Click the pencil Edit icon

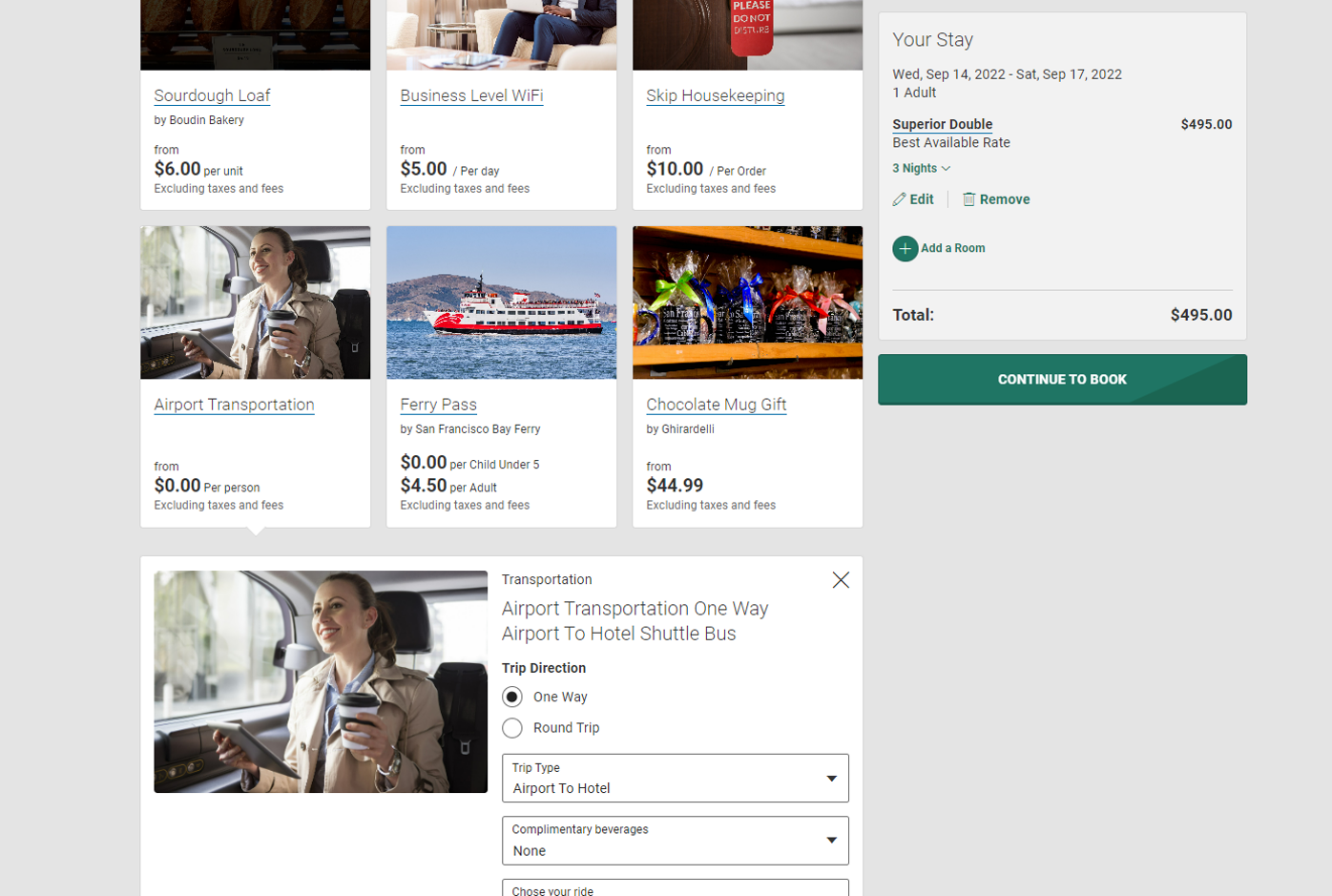[899, 199]
